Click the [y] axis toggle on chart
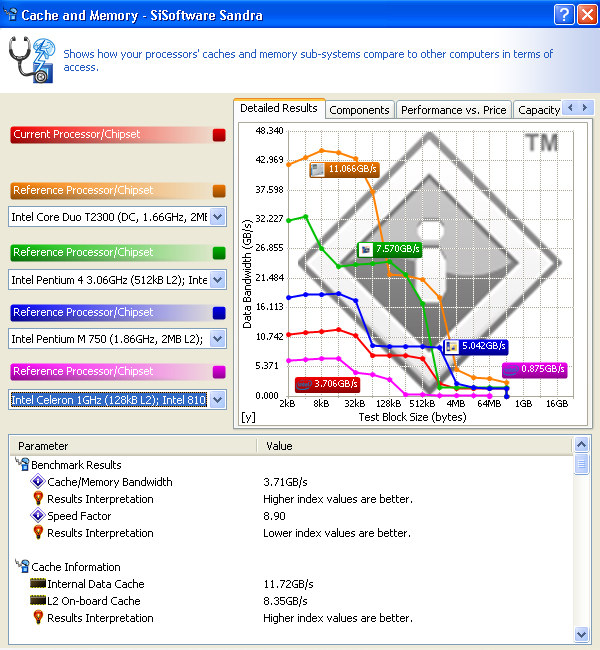Image resolution: width=600 pixels, height=650 pixels. point(248,417)
